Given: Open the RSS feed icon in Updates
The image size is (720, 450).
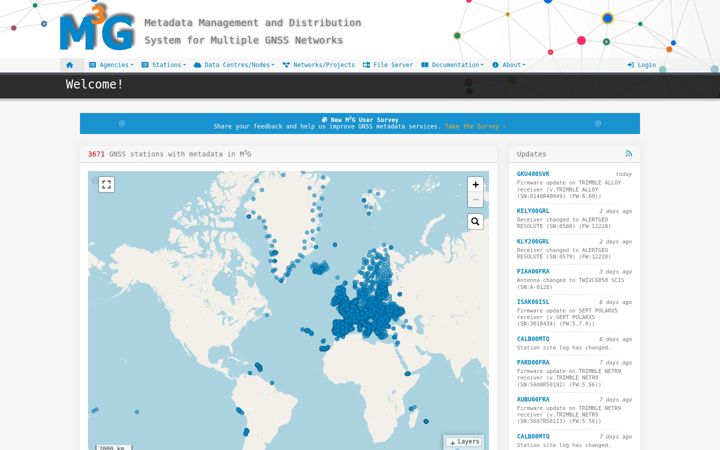Looking at the screenshot, I should 629,154.
